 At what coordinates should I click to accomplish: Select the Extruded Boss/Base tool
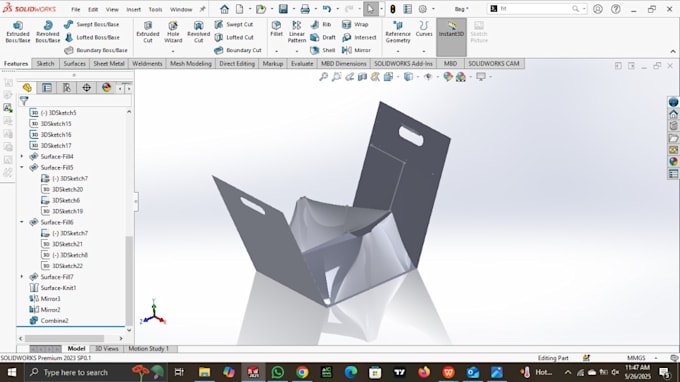coord(18,32)
